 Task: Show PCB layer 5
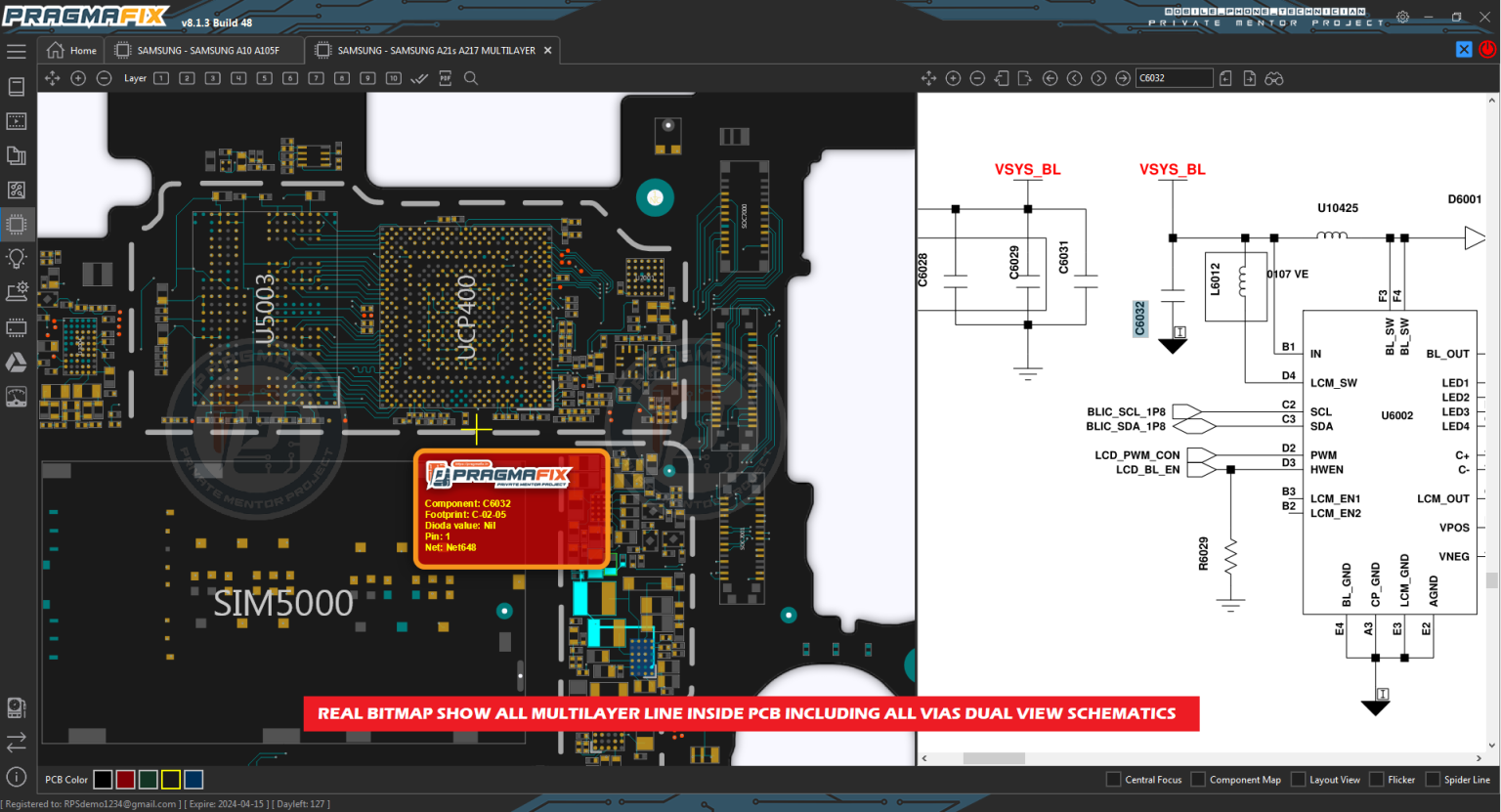click(264, 78)
